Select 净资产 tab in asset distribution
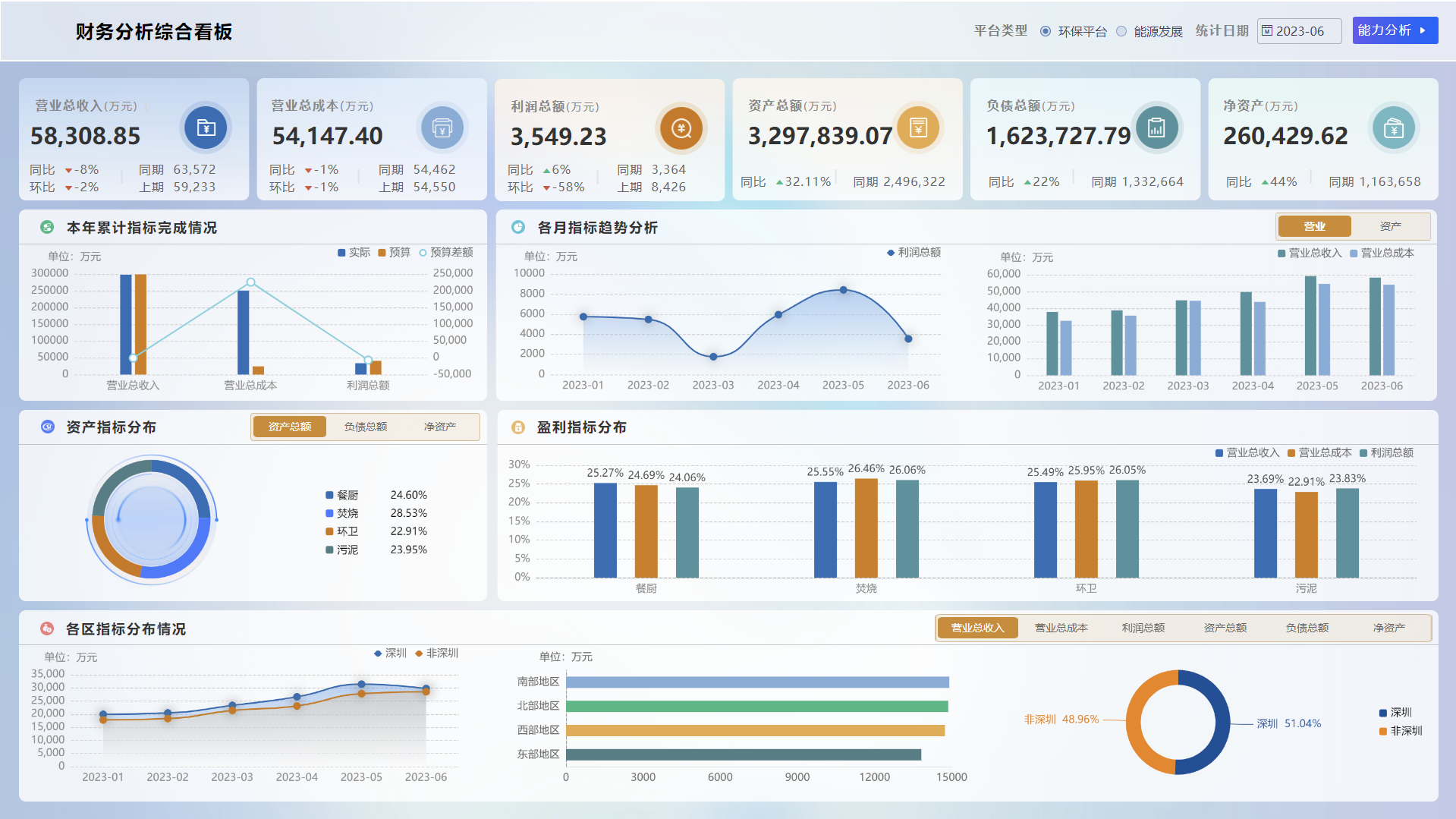Viewport: 1456px width, 819px height. (440, 427)
